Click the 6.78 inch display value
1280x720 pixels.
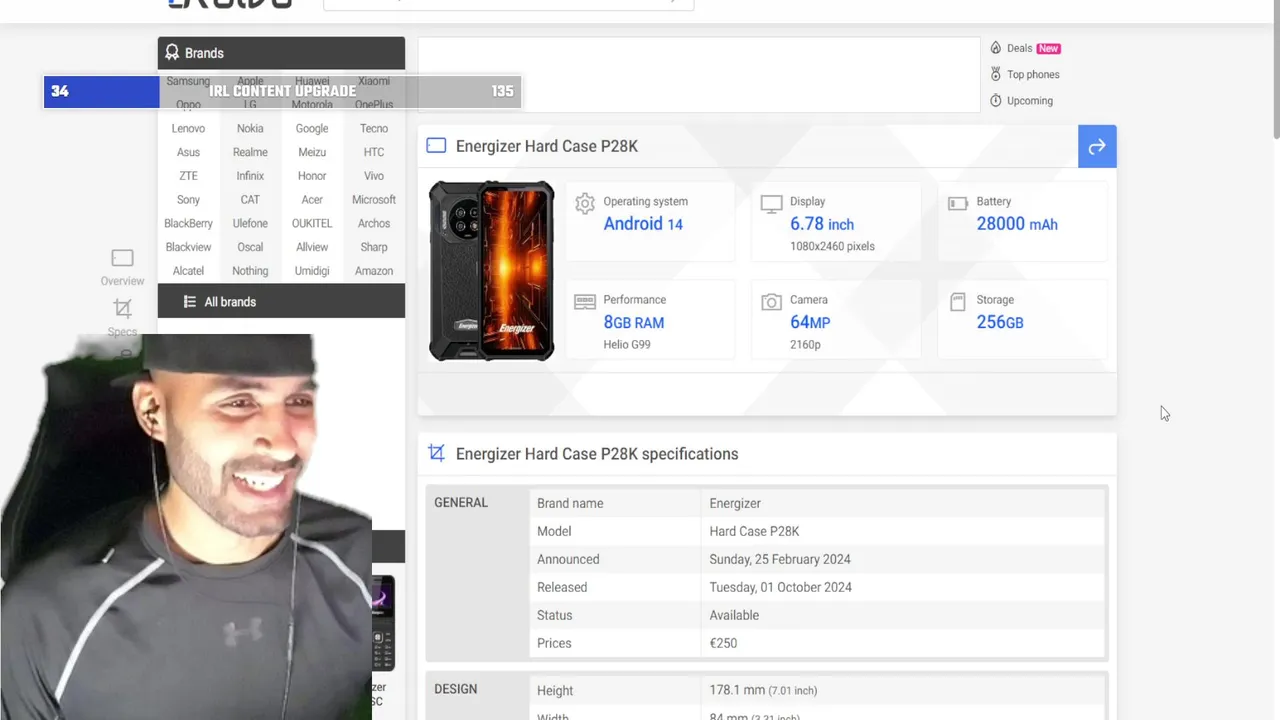pos(822,224)
